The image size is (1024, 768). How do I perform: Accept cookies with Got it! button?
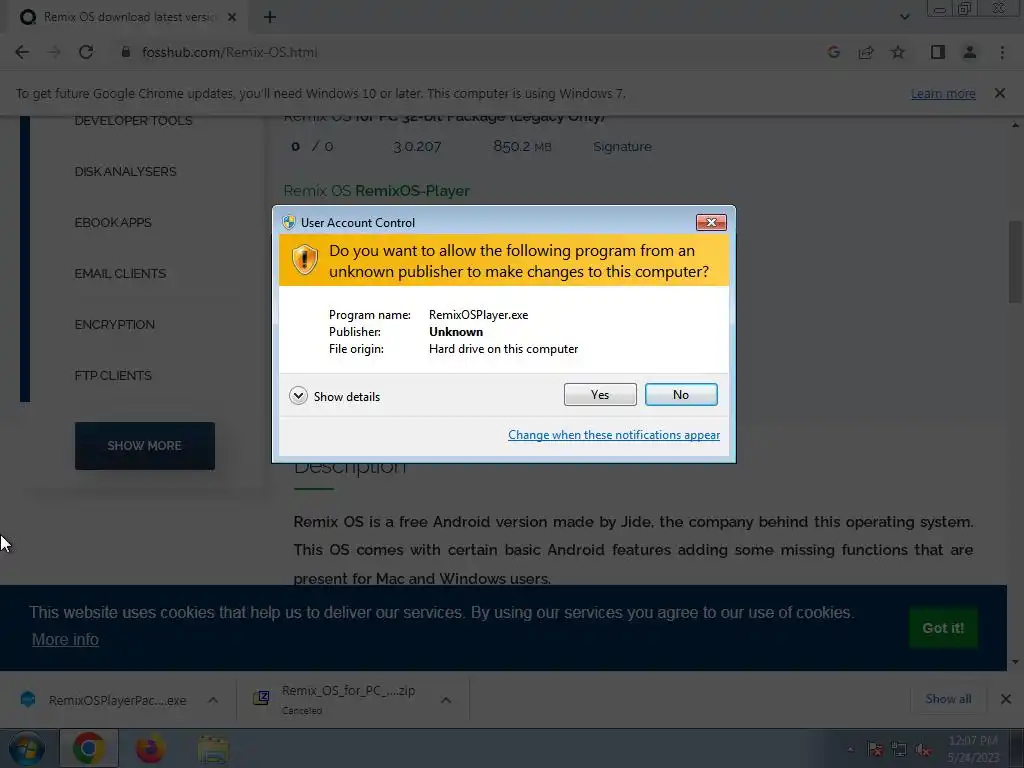tap(942, 628)
